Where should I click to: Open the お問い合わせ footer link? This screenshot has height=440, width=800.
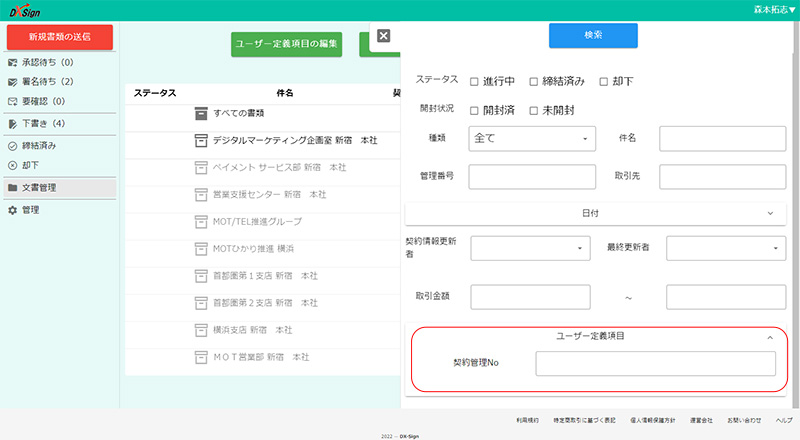coord(744,420)
